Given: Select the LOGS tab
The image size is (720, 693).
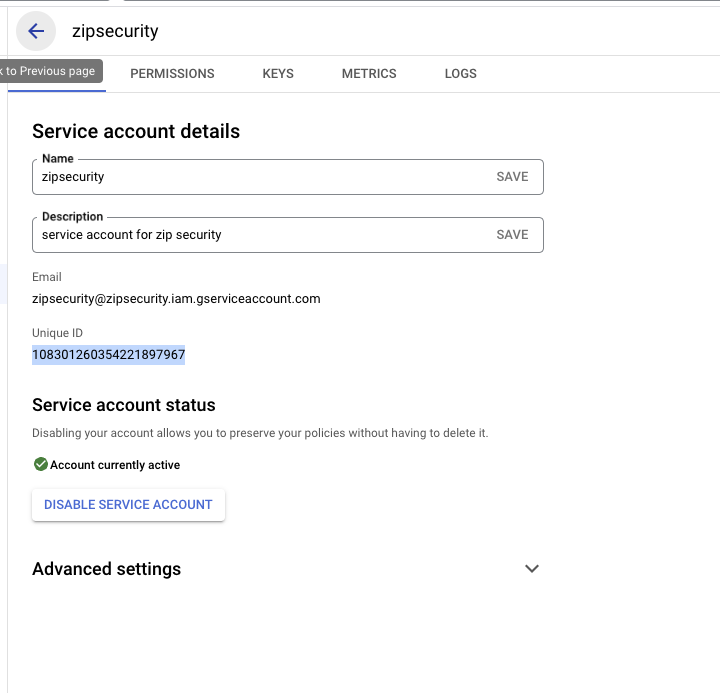Looking at the screenshot, I should 460,73.
